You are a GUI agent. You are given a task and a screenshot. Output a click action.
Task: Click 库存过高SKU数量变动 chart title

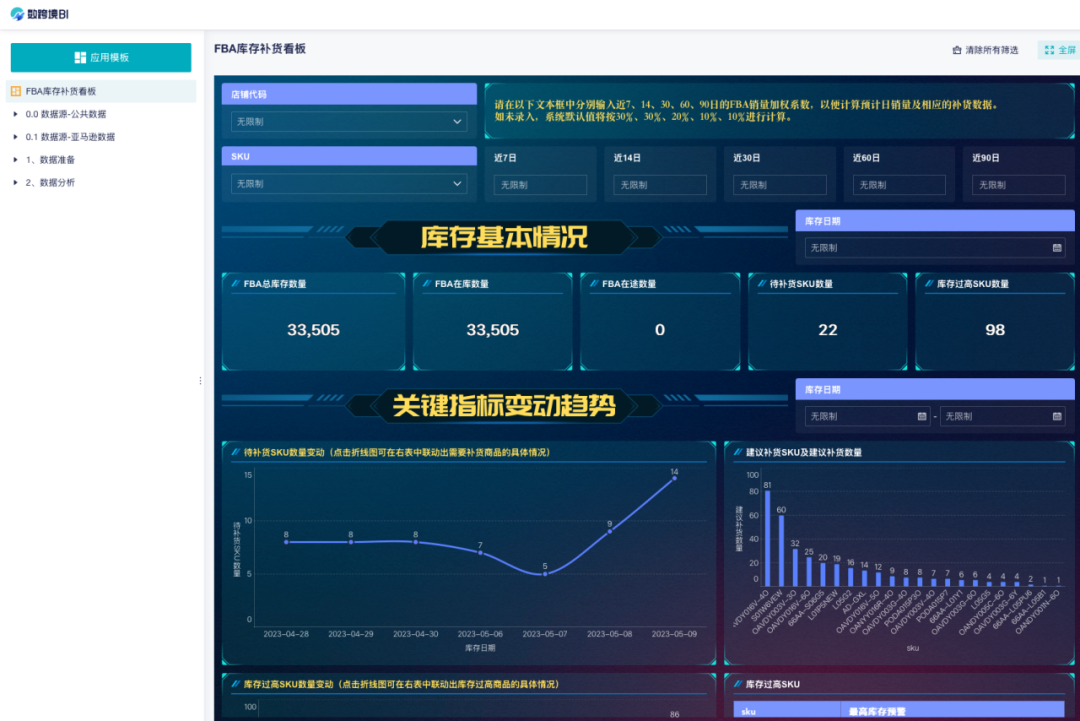point(402,685)
